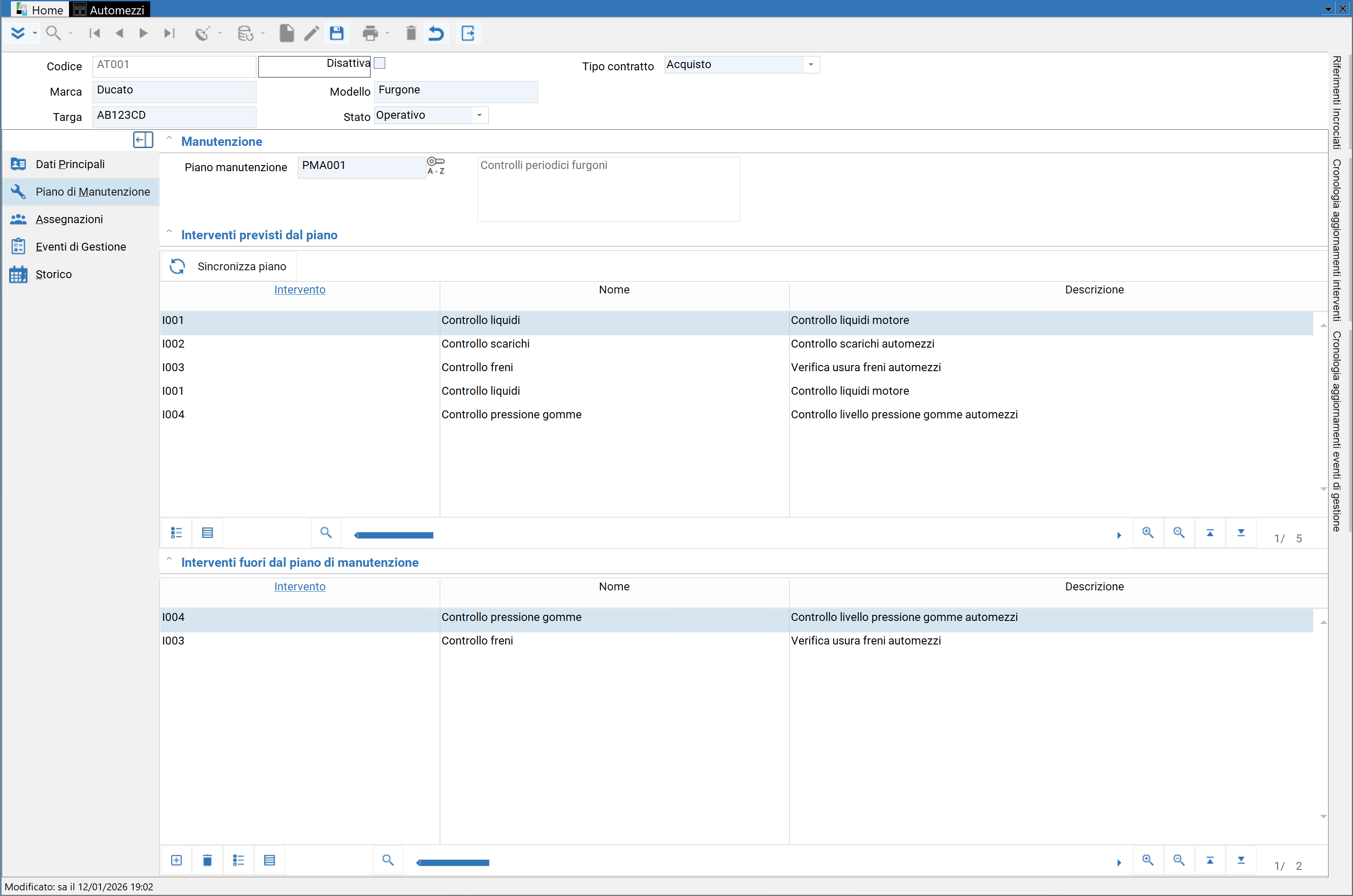Click the Sincronizza piano button
The image size is (1353, 896).
click(228, 266)
